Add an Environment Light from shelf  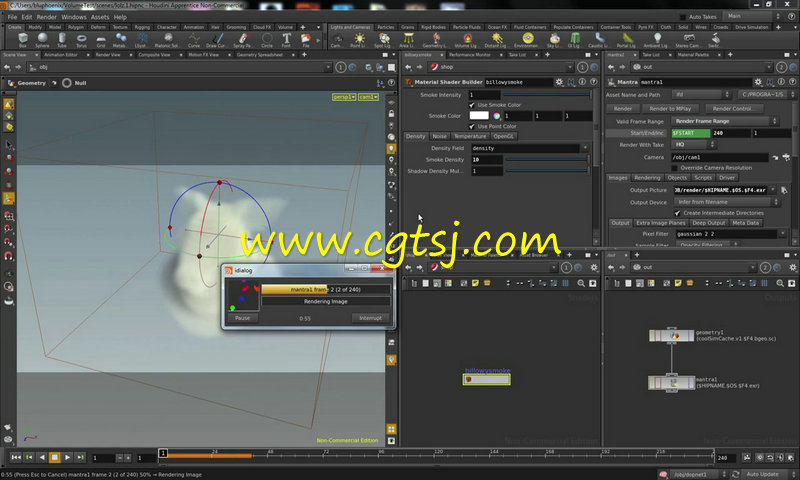pos(528,40)
